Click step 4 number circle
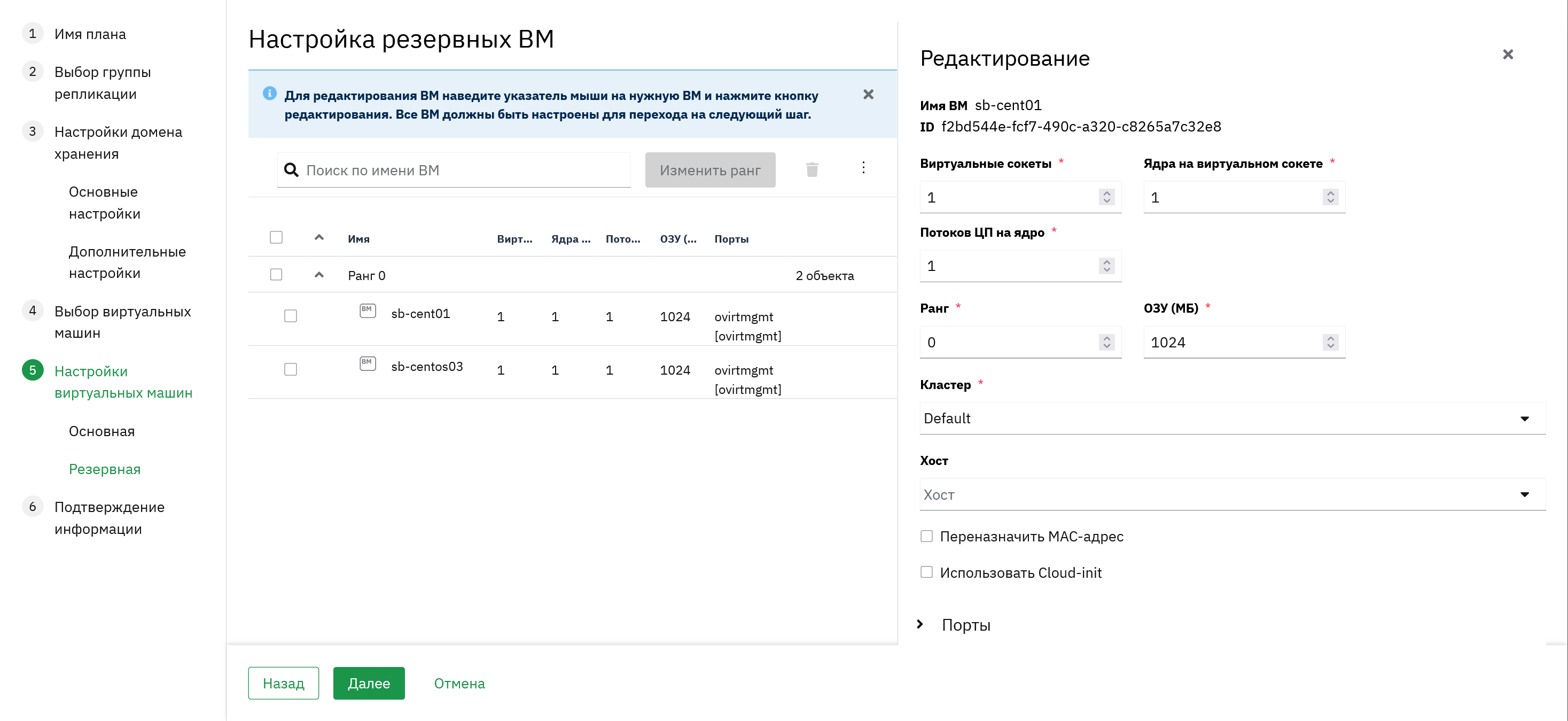This screenshot has width=1568, height=721. click(32, 311)
